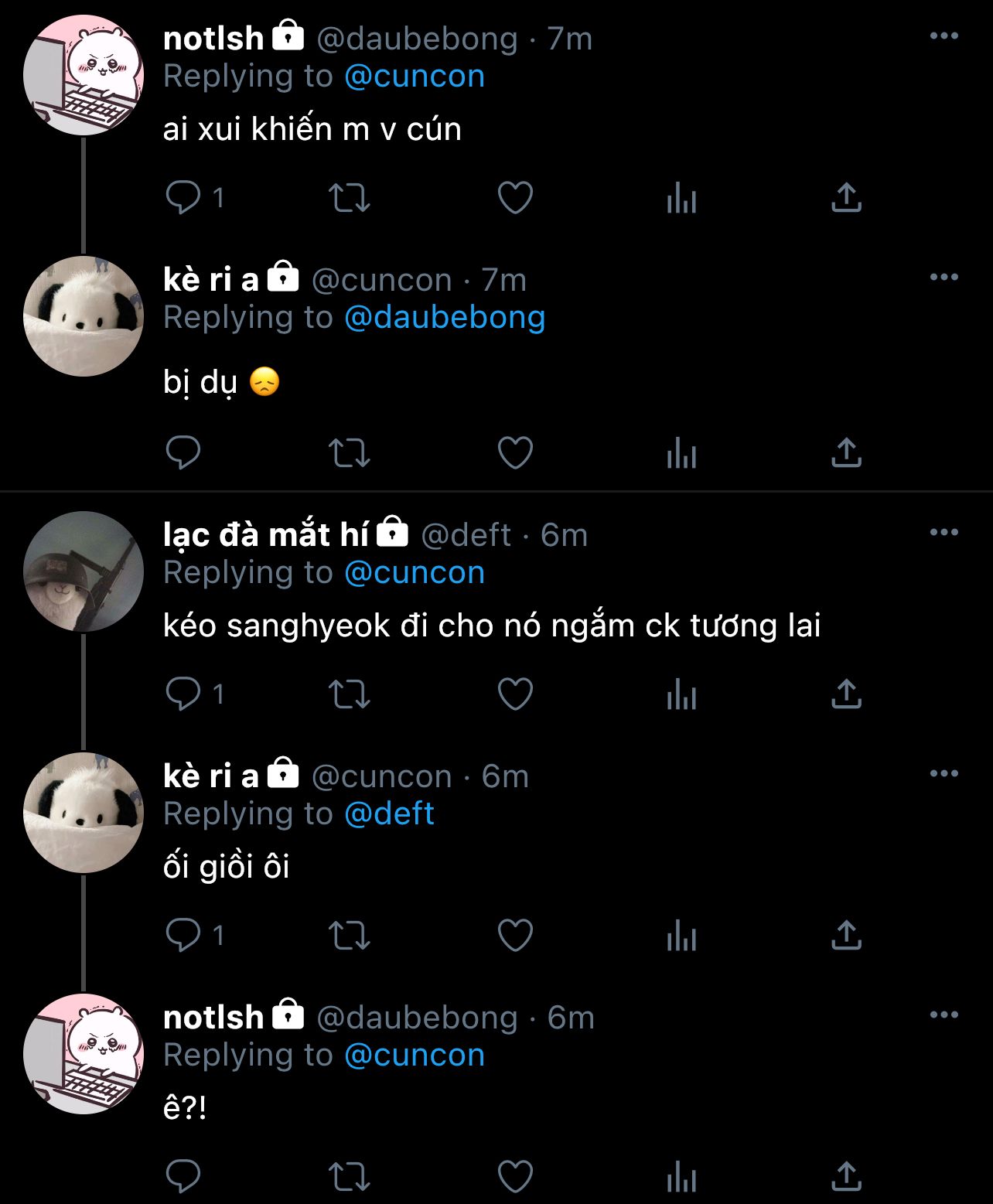Open more options for the "ê?!" tweet
The image size is (993, 1204).
point(944,1015)
